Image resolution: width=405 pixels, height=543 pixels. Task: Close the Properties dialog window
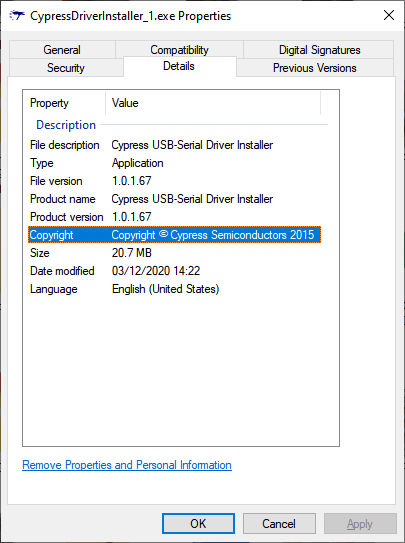[389, 15]
